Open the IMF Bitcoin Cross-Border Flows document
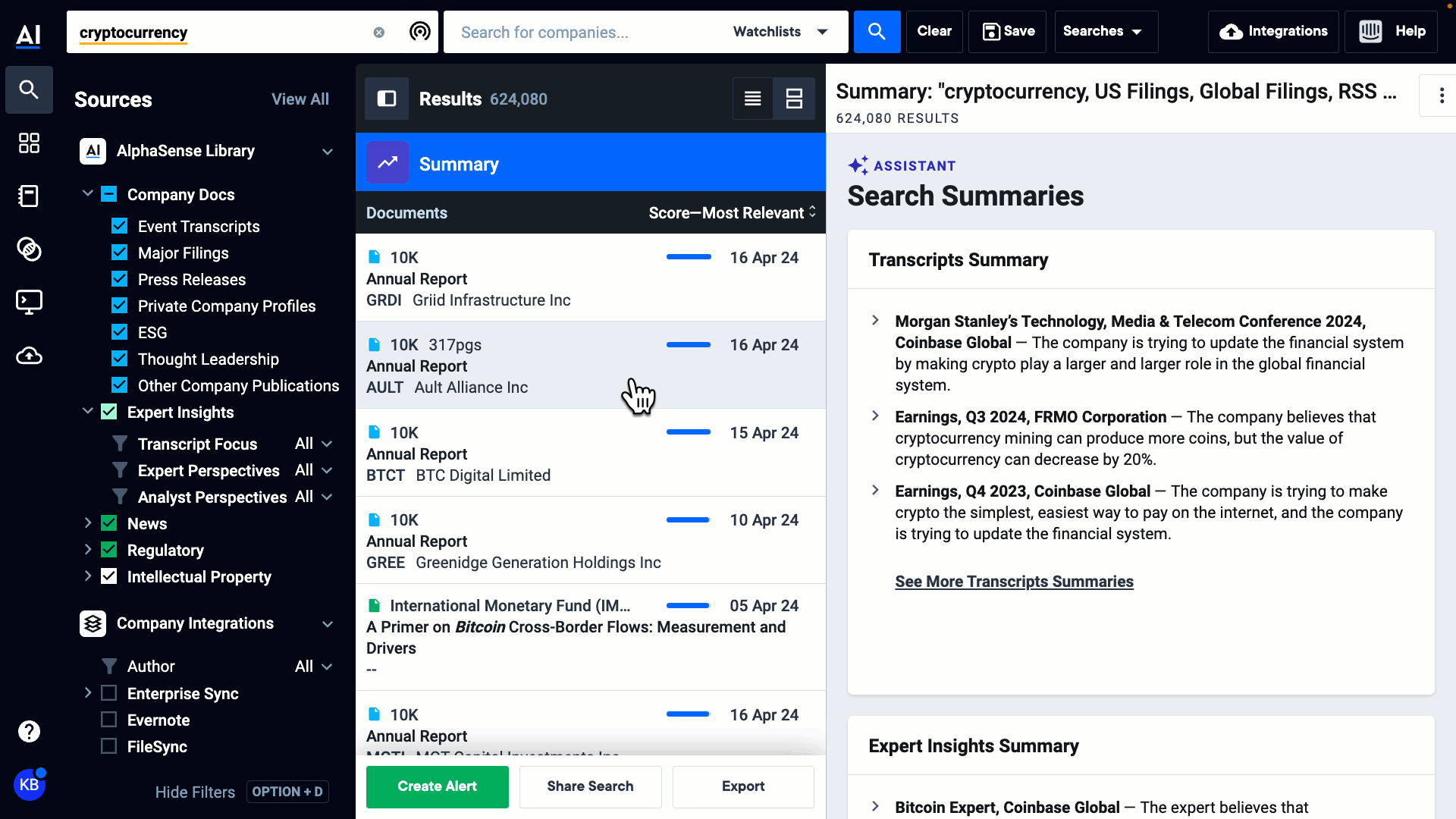1456x819 pixels. pyautogui.click(x=590, y=637)
